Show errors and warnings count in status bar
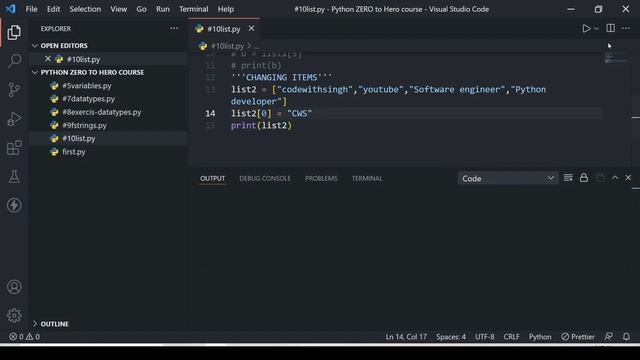 coord(24,337)
